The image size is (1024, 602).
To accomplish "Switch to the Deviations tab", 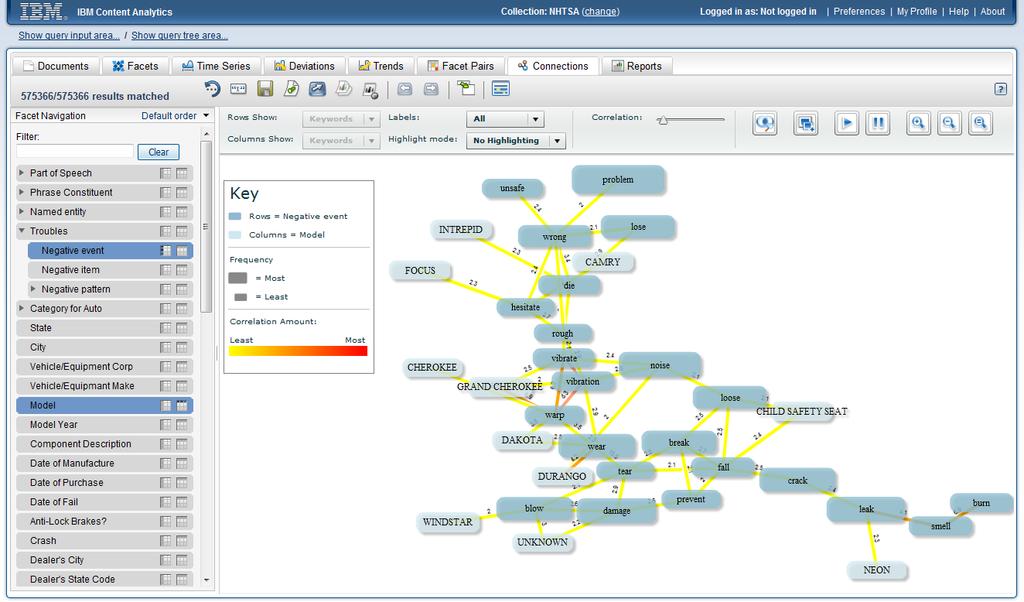I will tap(304, 66).
